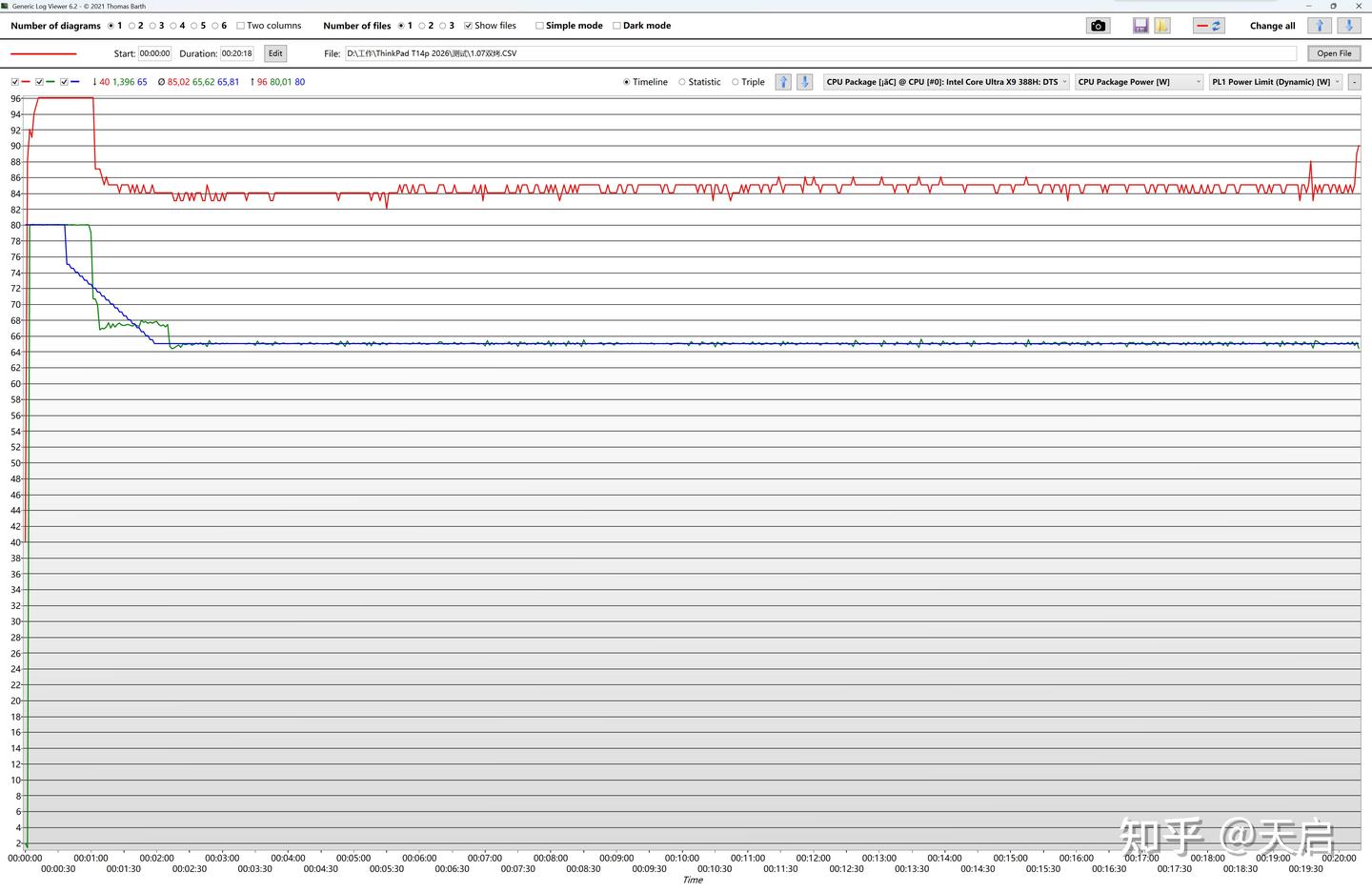
Task: Open the PL1 Power Limit (Dynamic) dropdown
Action: click(x=1276, y=82)
